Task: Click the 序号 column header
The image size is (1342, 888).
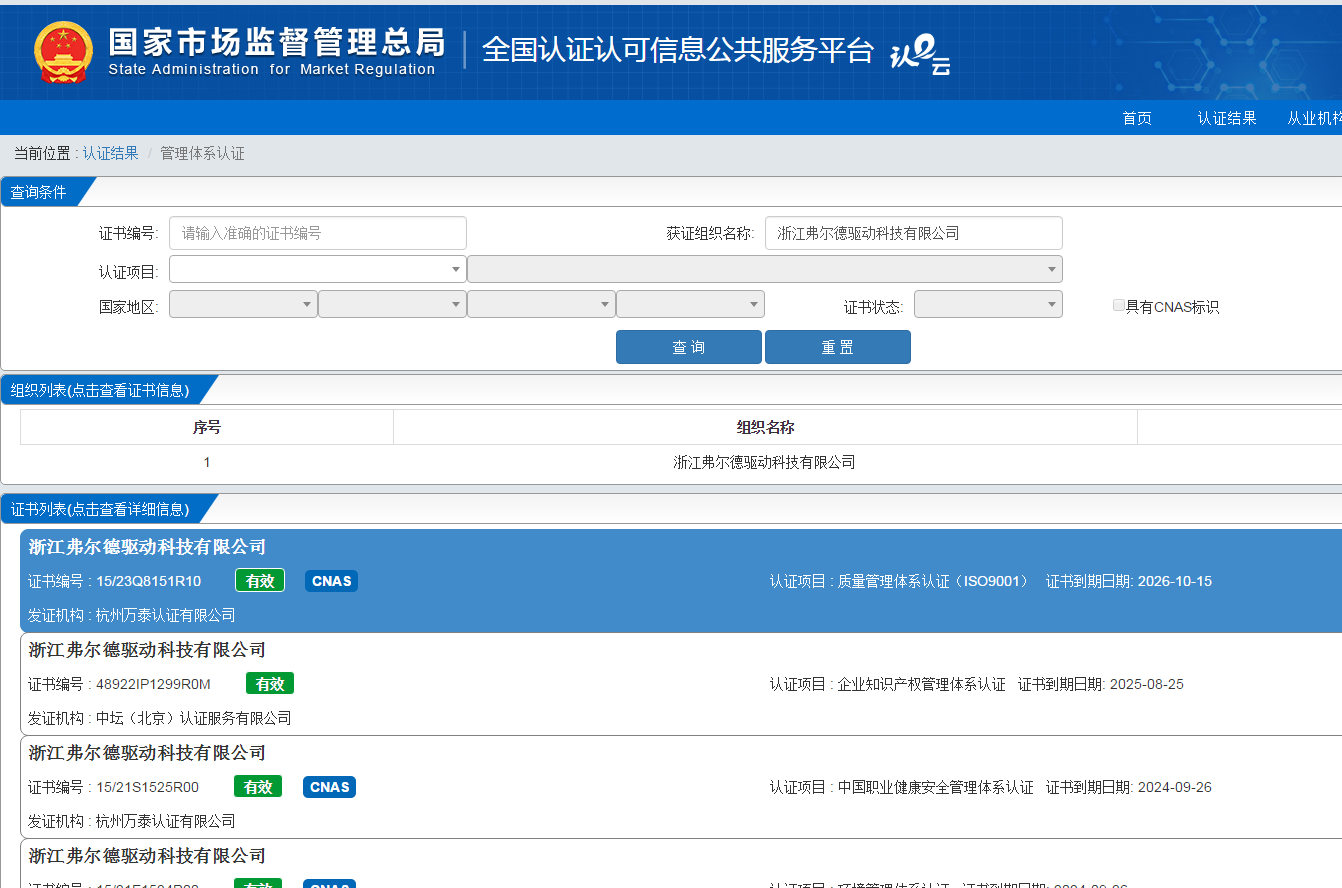Action: pos(207,427)
